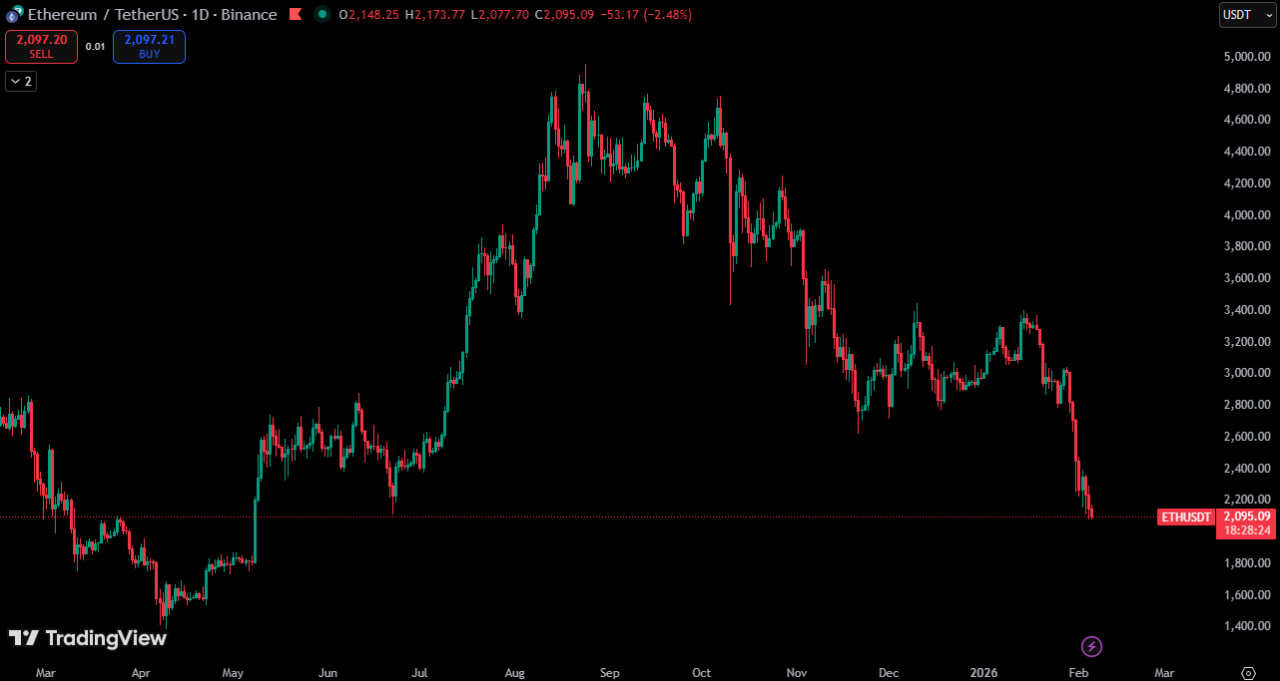Screen dimensions: 1280x681
Task: Click the ETHUSDT symbol label tag
Action: pyautogui.click(x=1186, y=517)
